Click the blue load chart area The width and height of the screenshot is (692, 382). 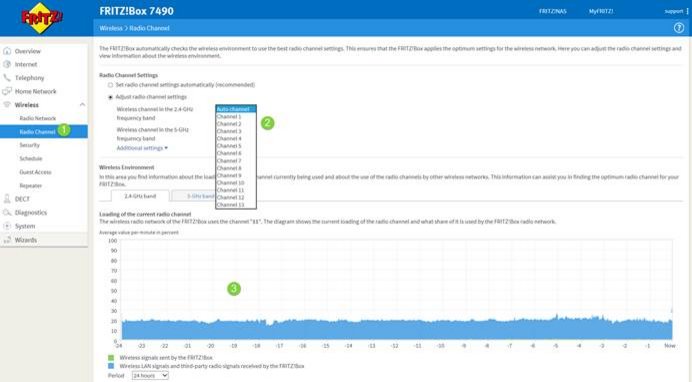[x=396, y=330]
